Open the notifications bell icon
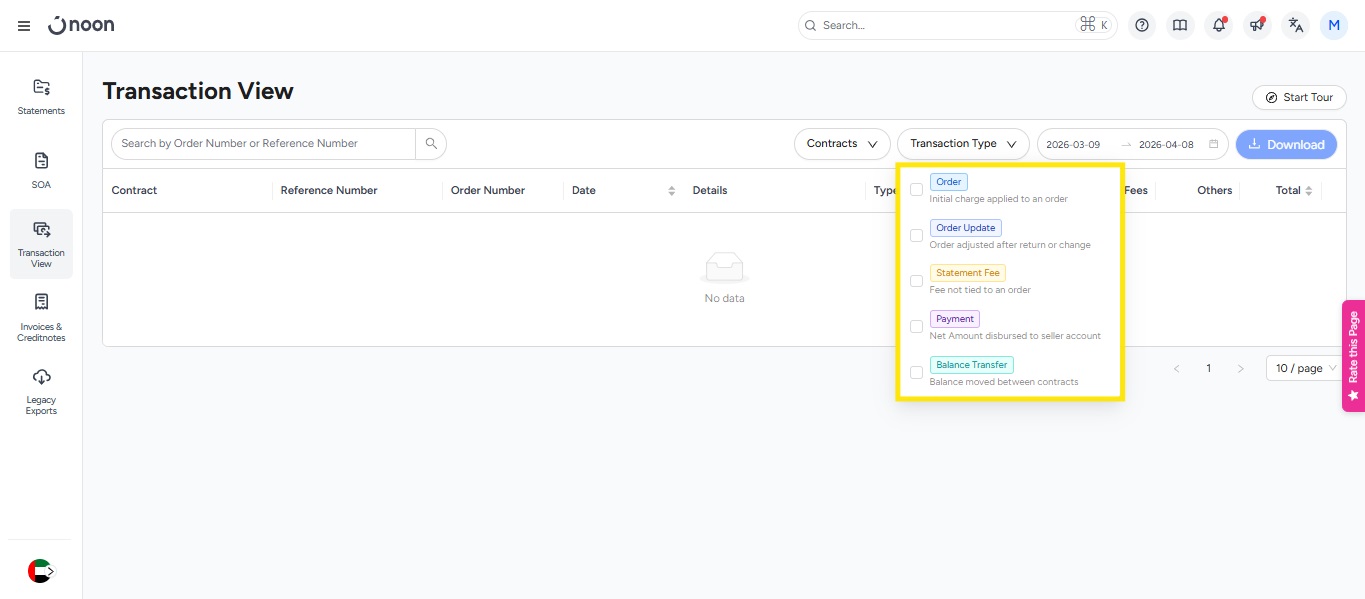This screenshot has height=599, width=1365. pyautogui.click(x=1218, y=26)
